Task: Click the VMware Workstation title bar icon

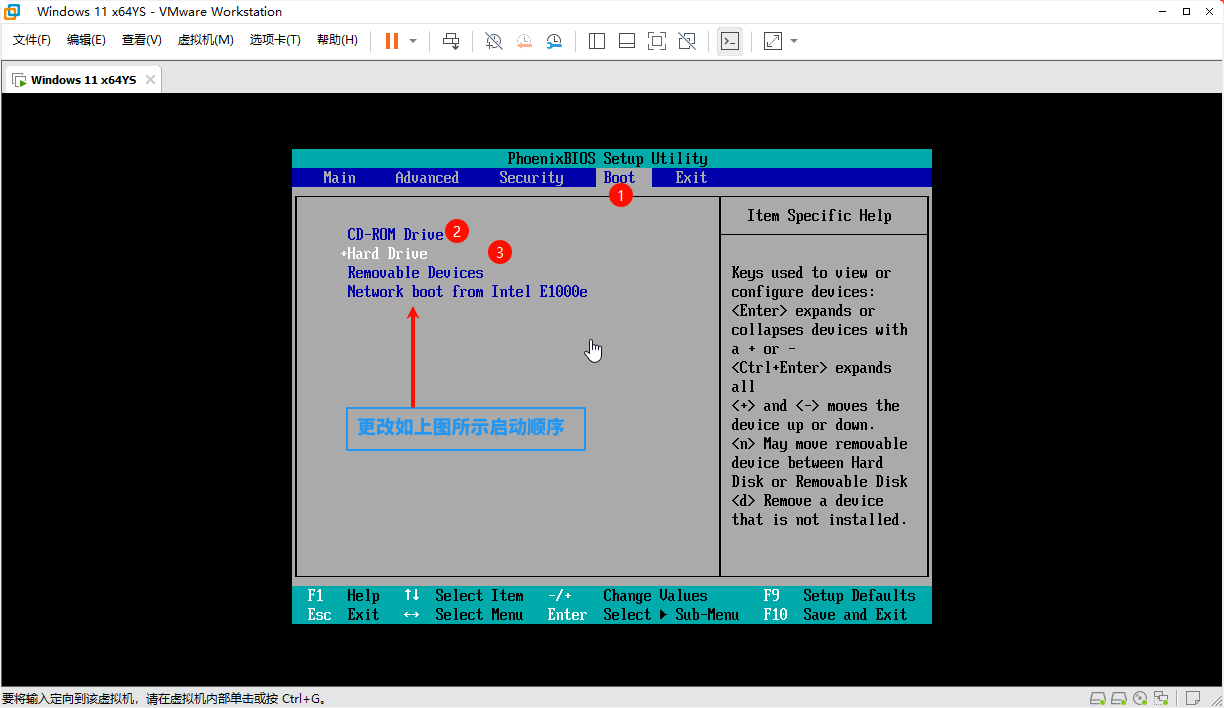Action: [x=13, y=12]
